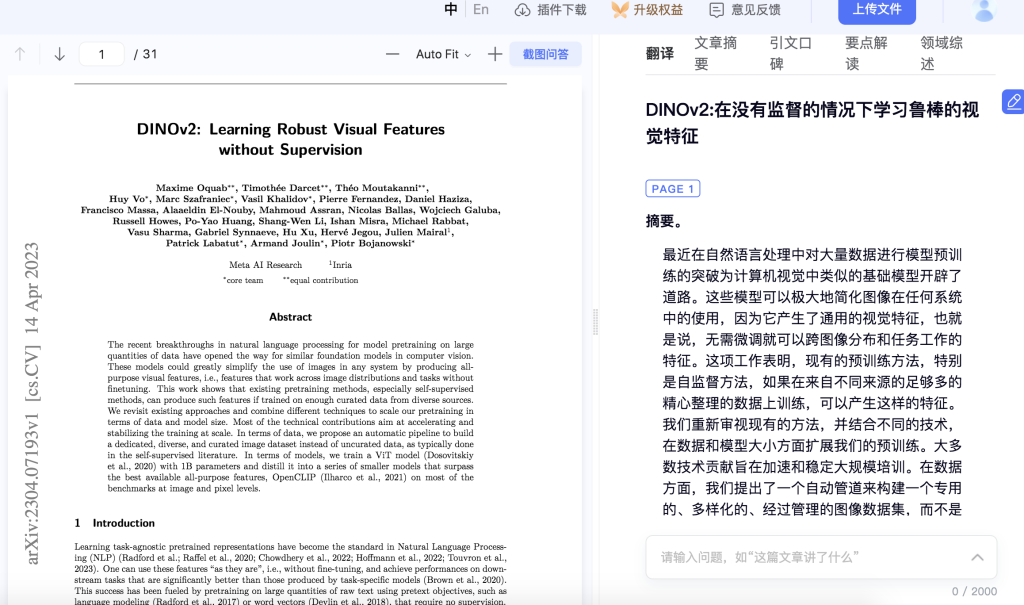
Task: Click the *core team footnote text
Action: [243, 280]
